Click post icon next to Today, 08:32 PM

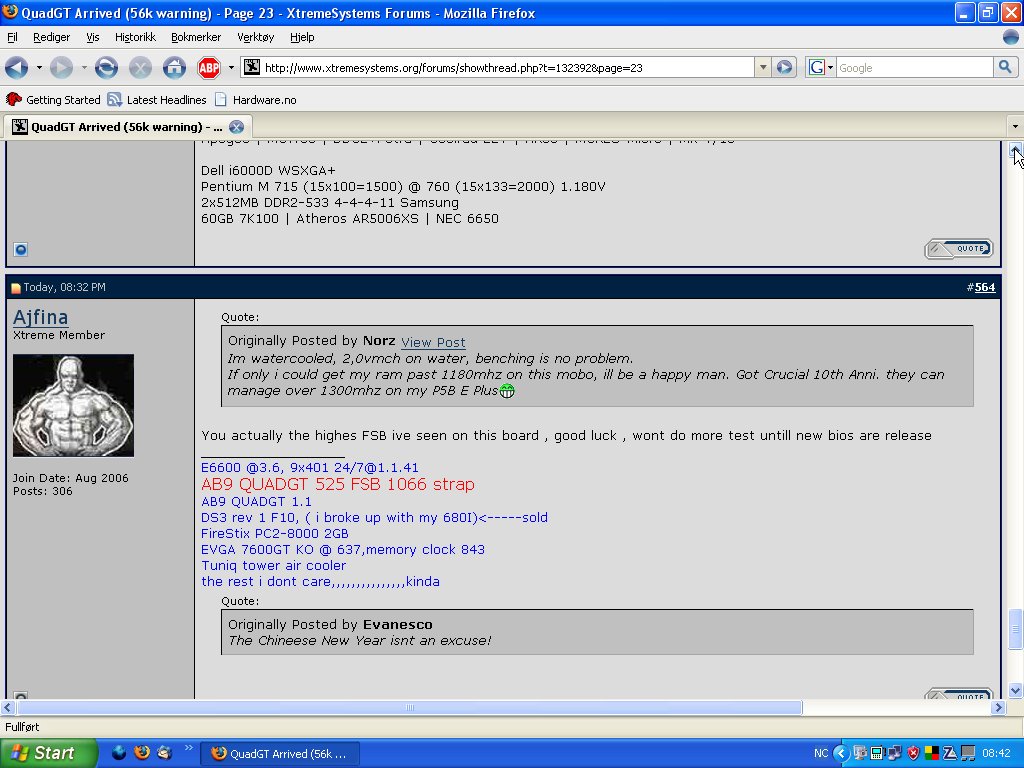[16, 288]
